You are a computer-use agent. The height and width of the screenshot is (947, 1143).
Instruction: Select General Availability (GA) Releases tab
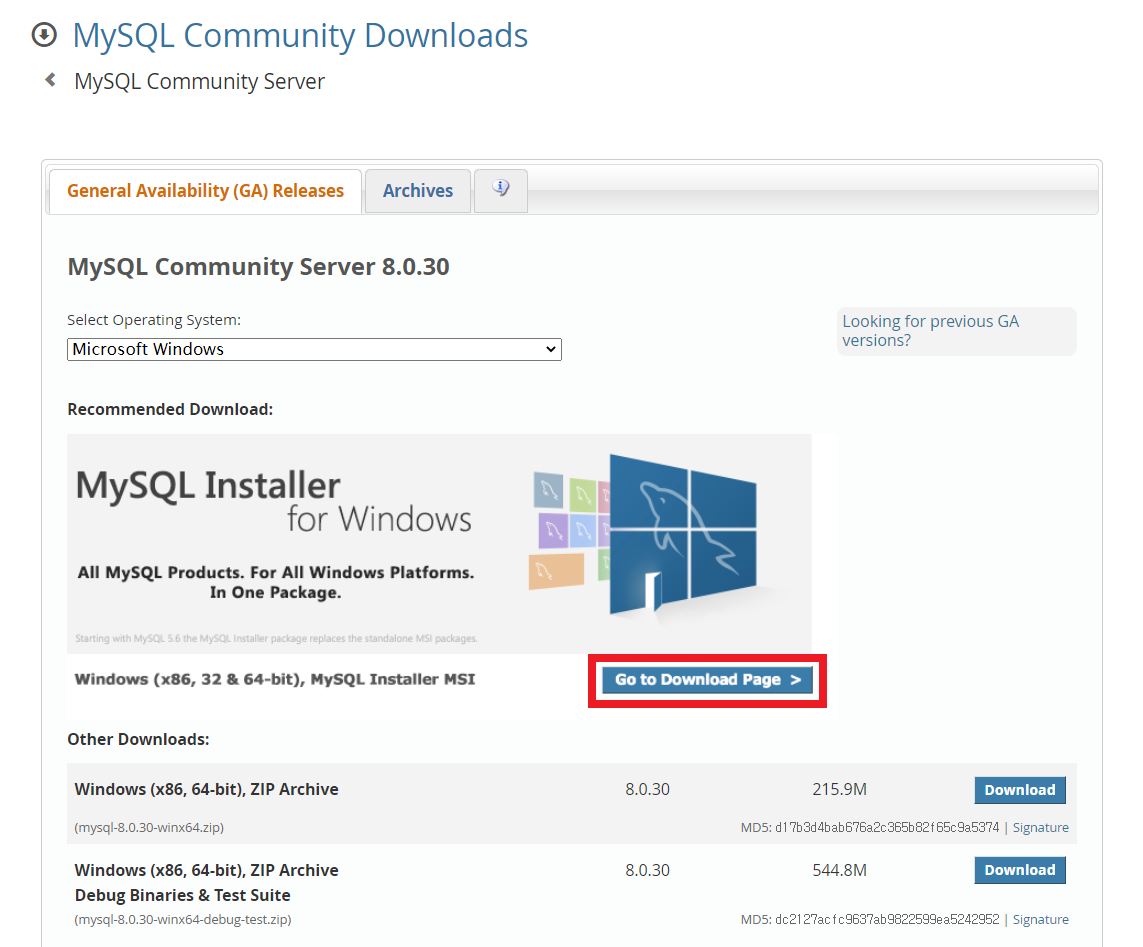205,191
